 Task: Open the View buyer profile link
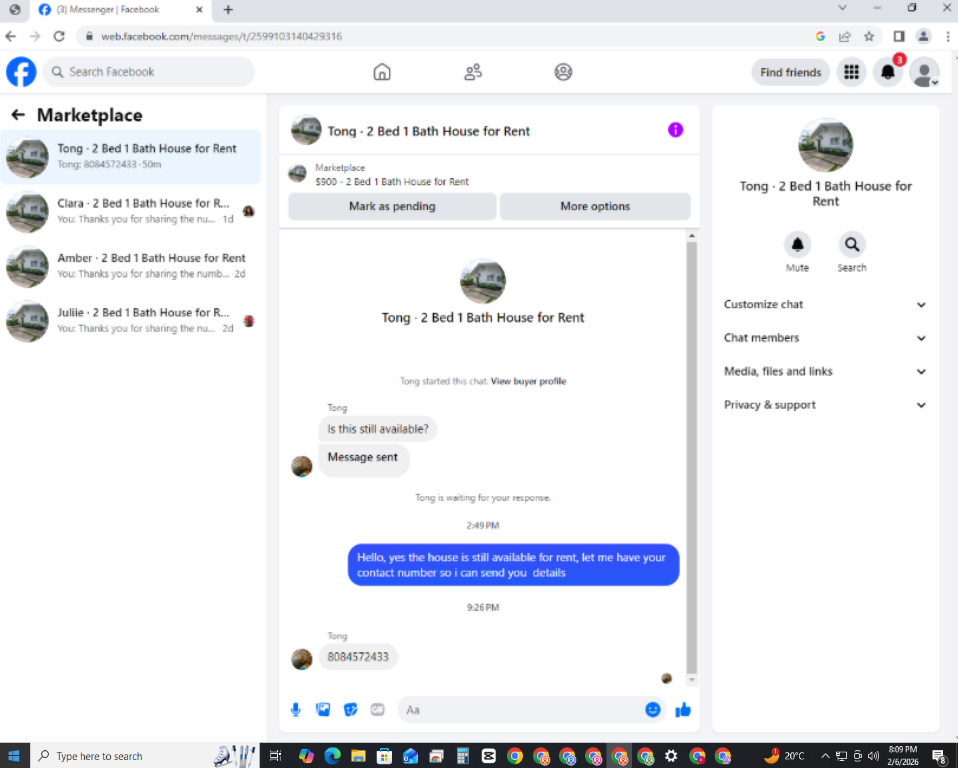pyautogui.click(x=528, y=381)
